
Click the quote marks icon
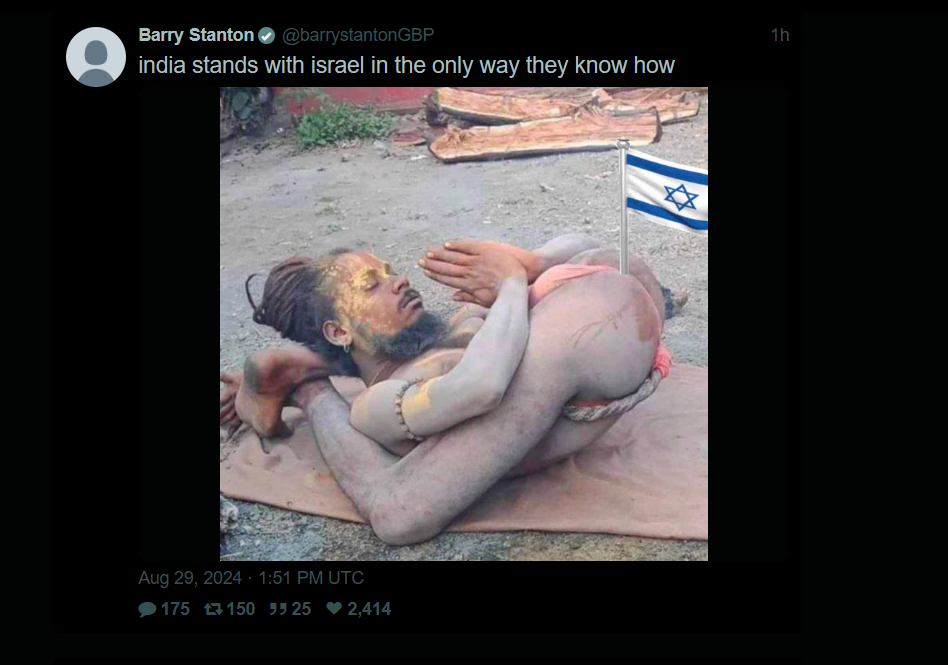tap(278, 609)
